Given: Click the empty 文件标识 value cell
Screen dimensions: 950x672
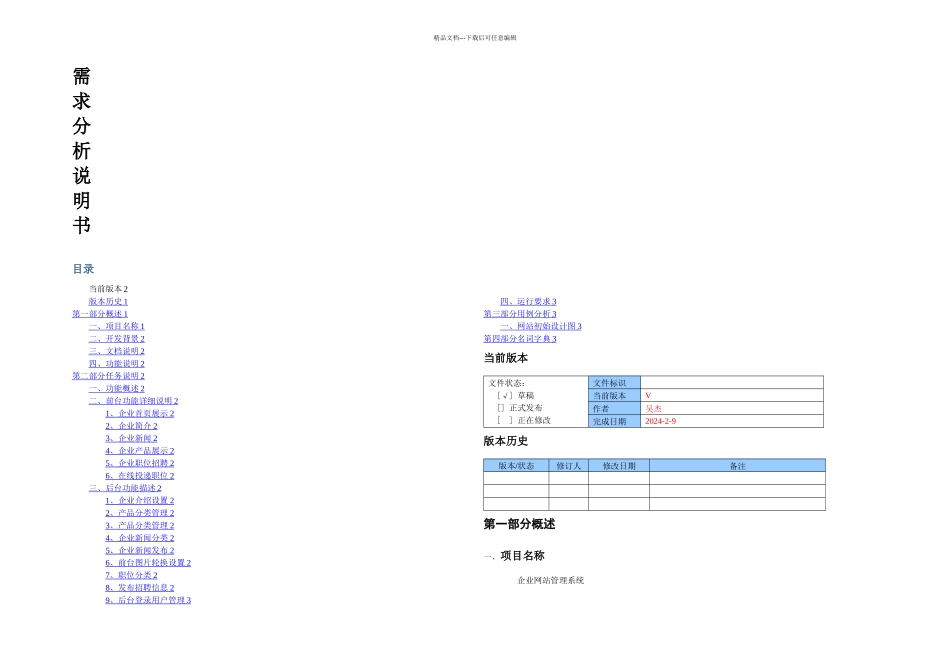Looking at the screenshot, I should tap(732, 382).
